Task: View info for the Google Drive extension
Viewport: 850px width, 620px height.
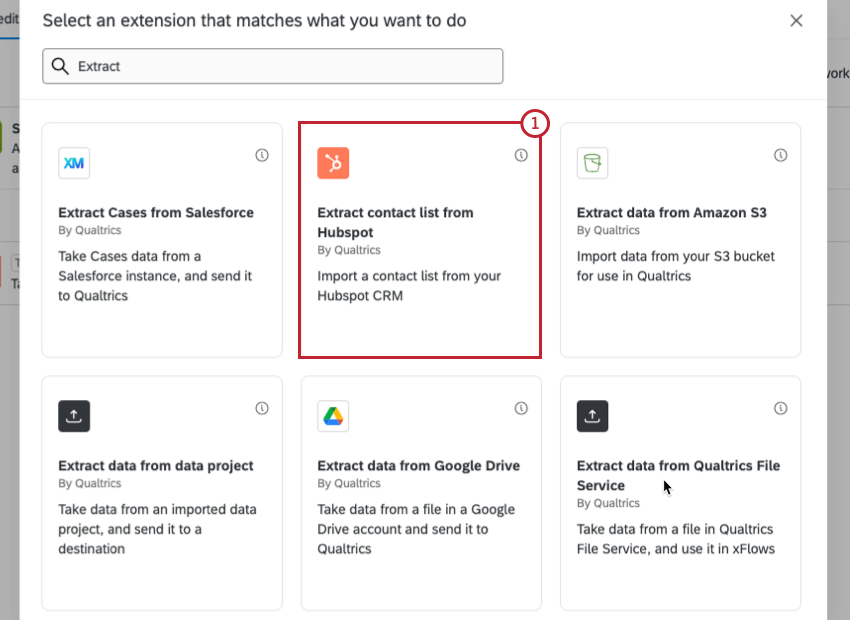Action: tap(520, 408)
